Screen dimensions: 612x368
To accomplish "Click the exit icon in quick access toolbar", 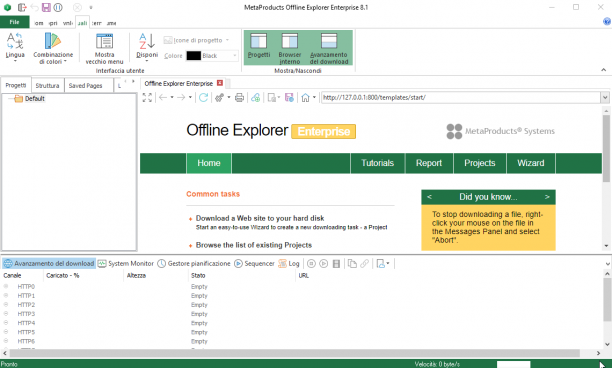I will pyautogui.click(x=22, y=7).
